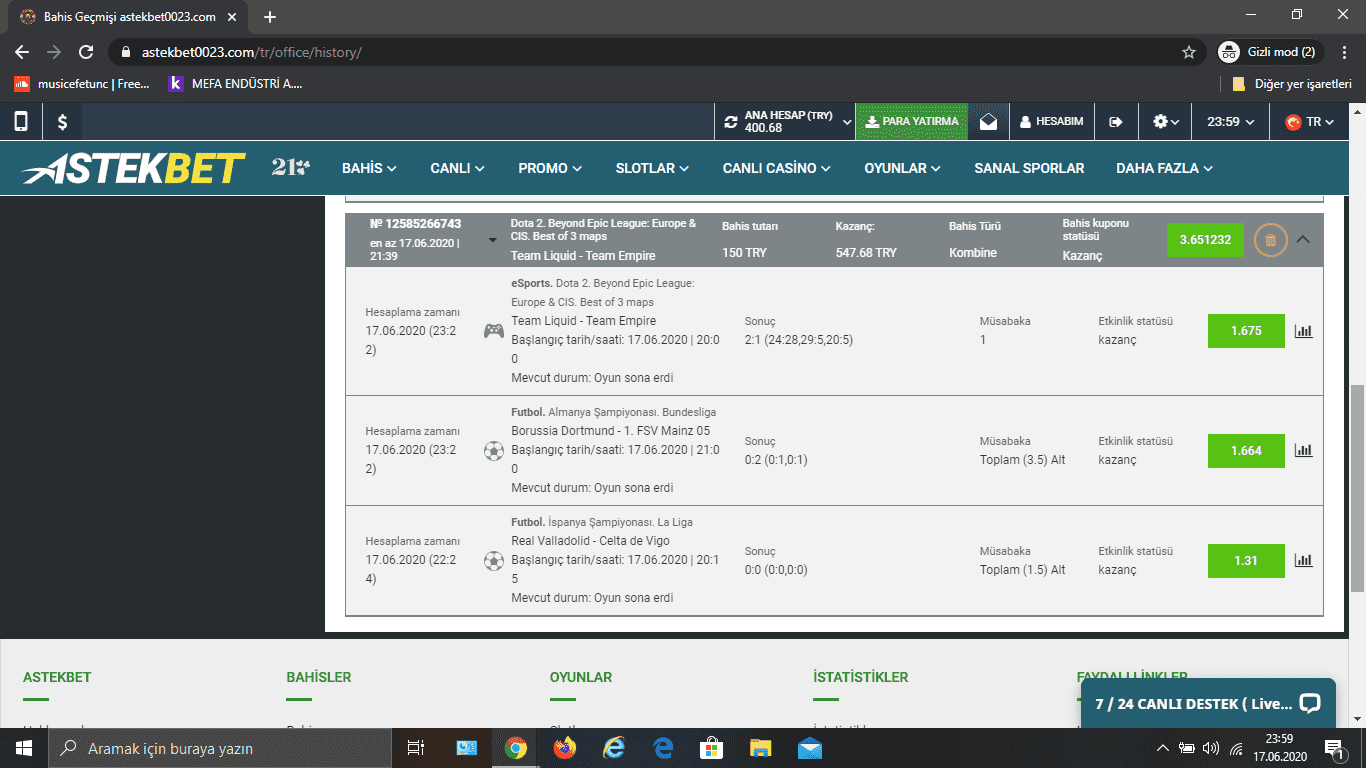The image size is (1366, 768).
Task: Expand the arrow beside bet number 12585266743
Action: tap(493, 240)
